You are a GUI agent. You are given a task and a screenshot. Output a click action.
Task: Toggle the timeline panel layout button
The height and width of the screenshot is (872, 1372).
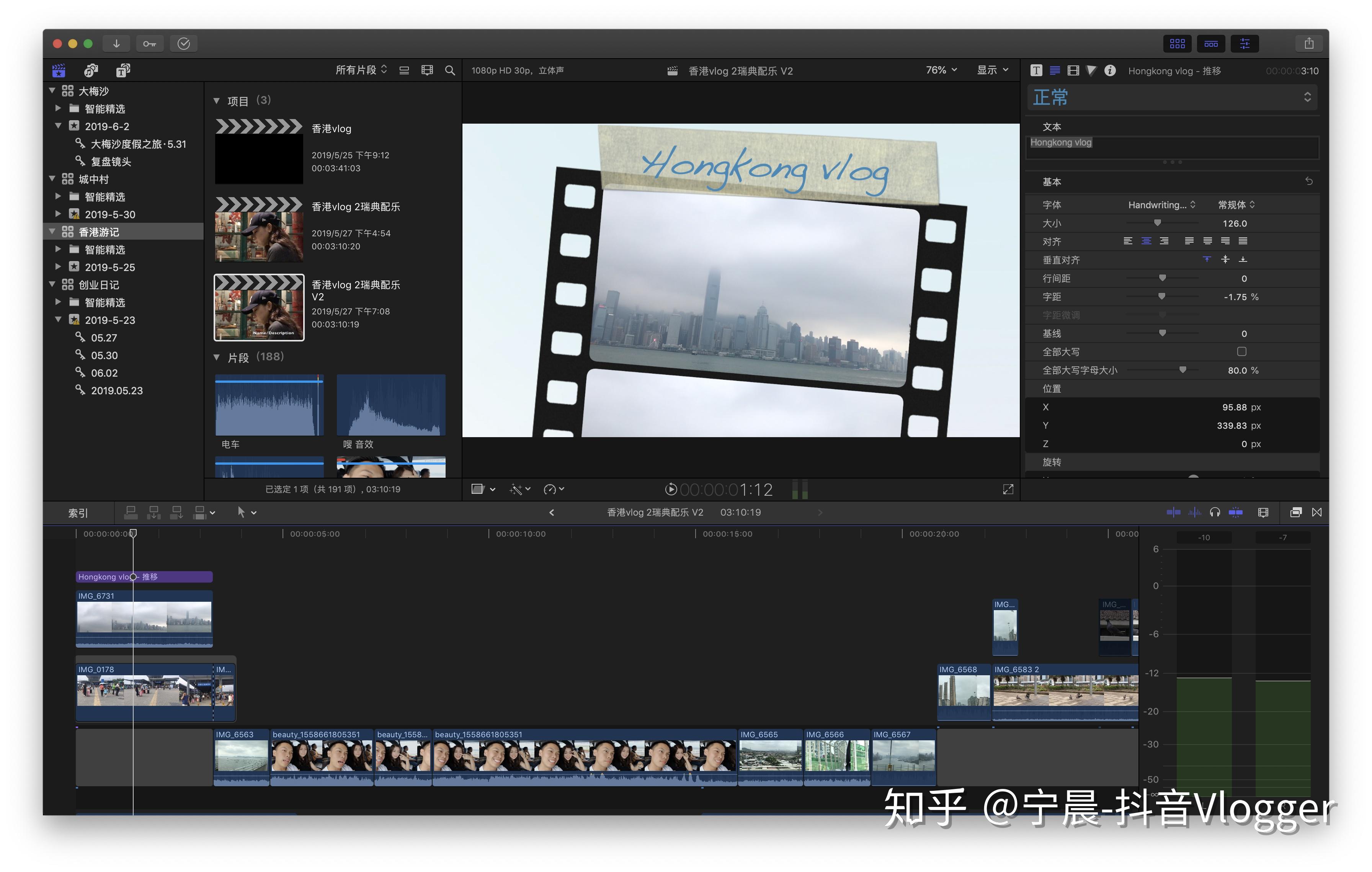pyautogui.click(x=1211, y=44)
